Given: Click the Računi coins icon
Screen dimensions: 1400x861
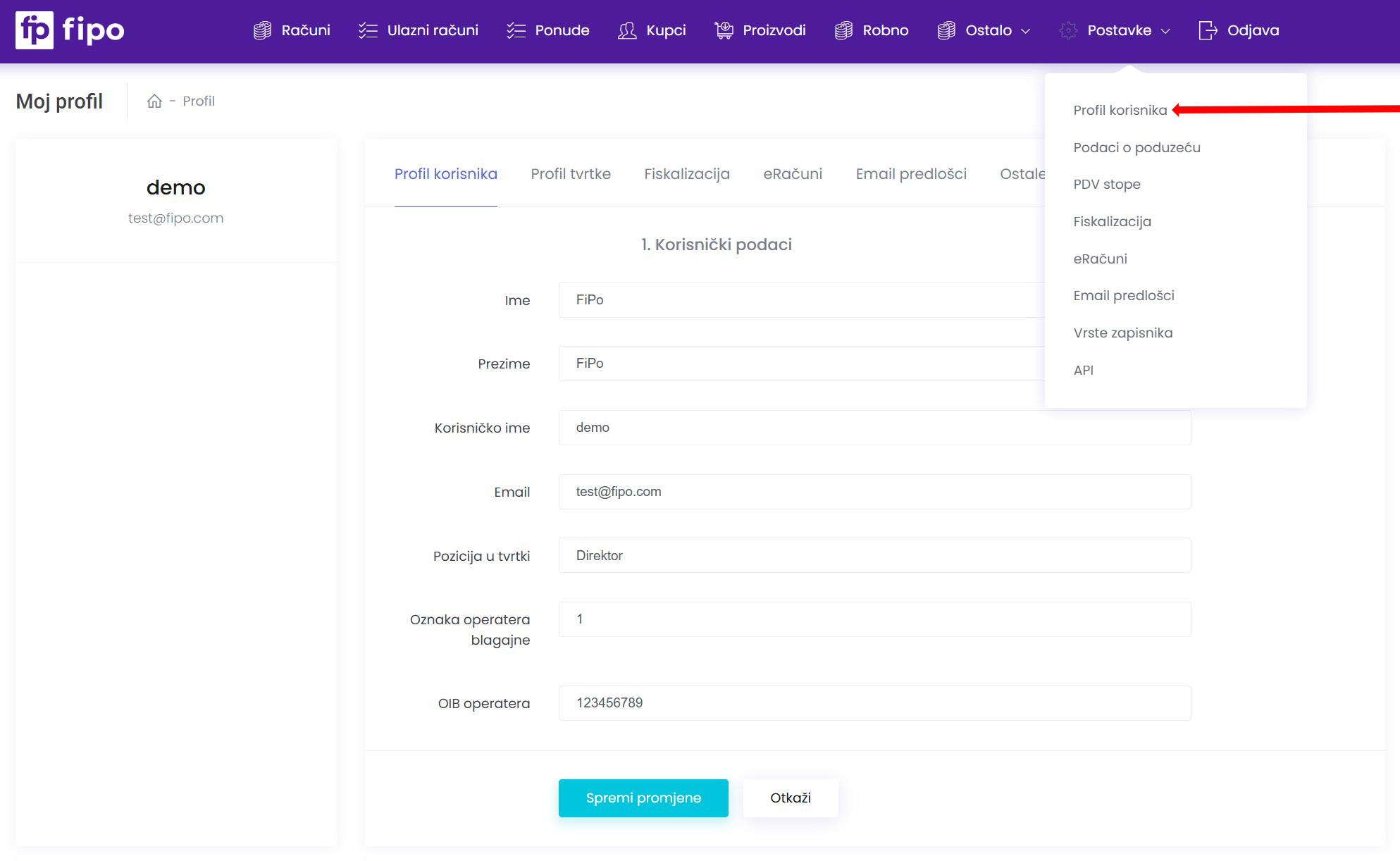Looking at the screenshot, I should [x=262, y=30].
